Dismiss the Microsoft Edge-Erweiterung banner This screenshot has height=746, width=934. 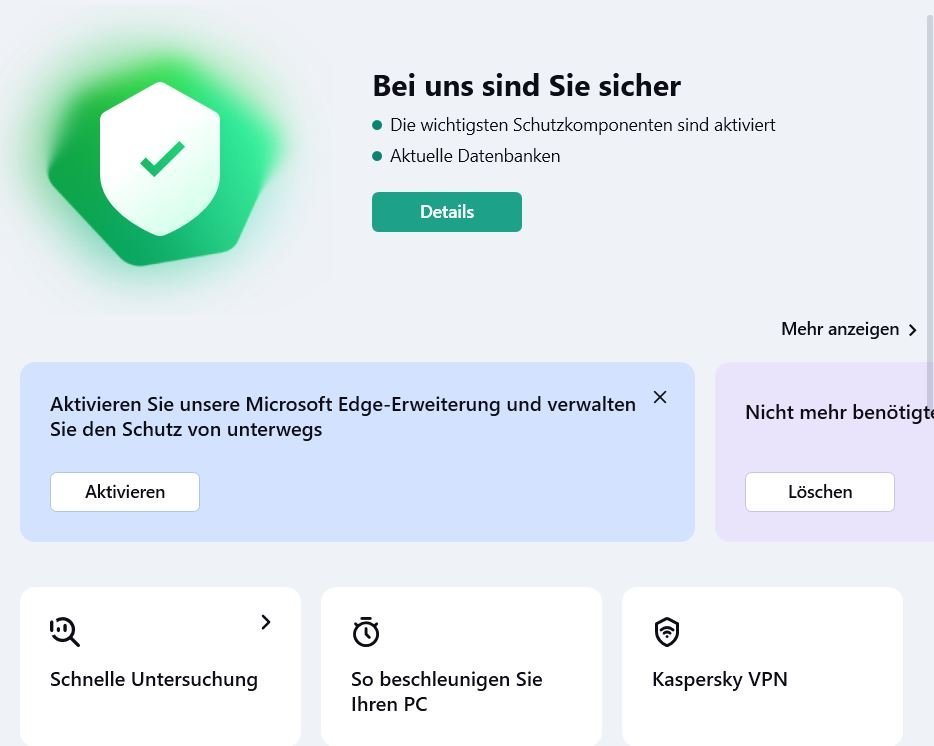(x=660, y=397)
